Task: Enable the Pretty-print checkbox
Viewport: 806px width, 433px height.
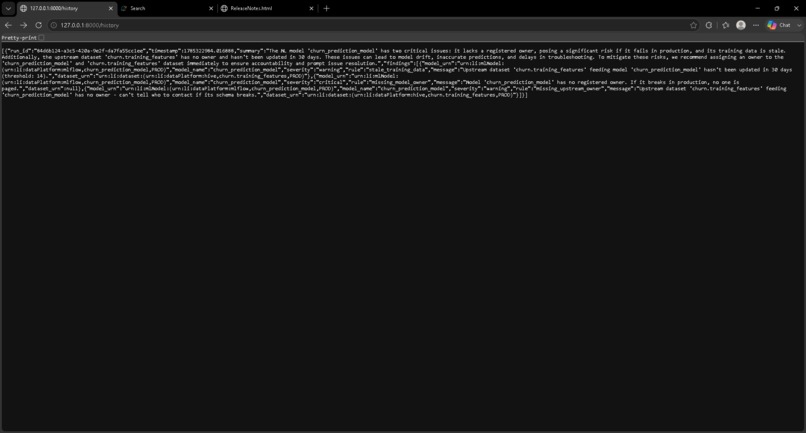Action: [42, 38]
